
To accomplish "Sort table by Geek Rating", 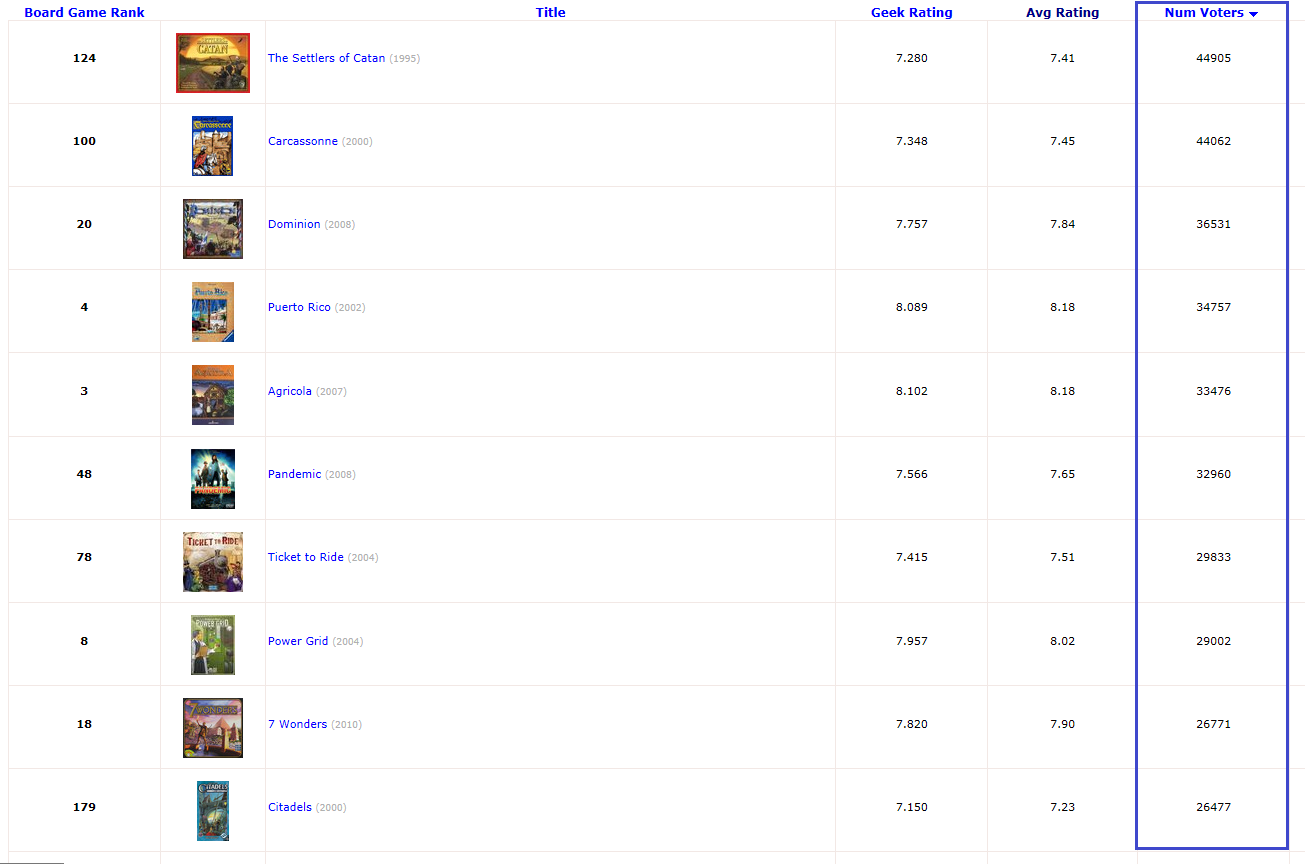I will pos(911,13).
